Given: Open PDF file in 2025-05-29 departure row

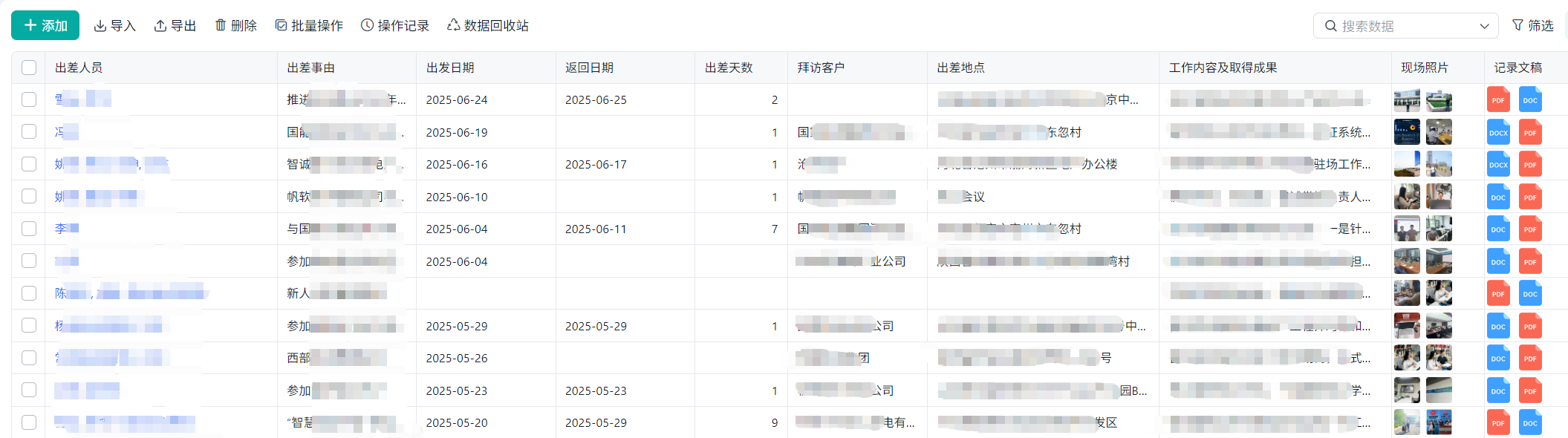Looking at the screenshot, I should (x=1530, y=327).
